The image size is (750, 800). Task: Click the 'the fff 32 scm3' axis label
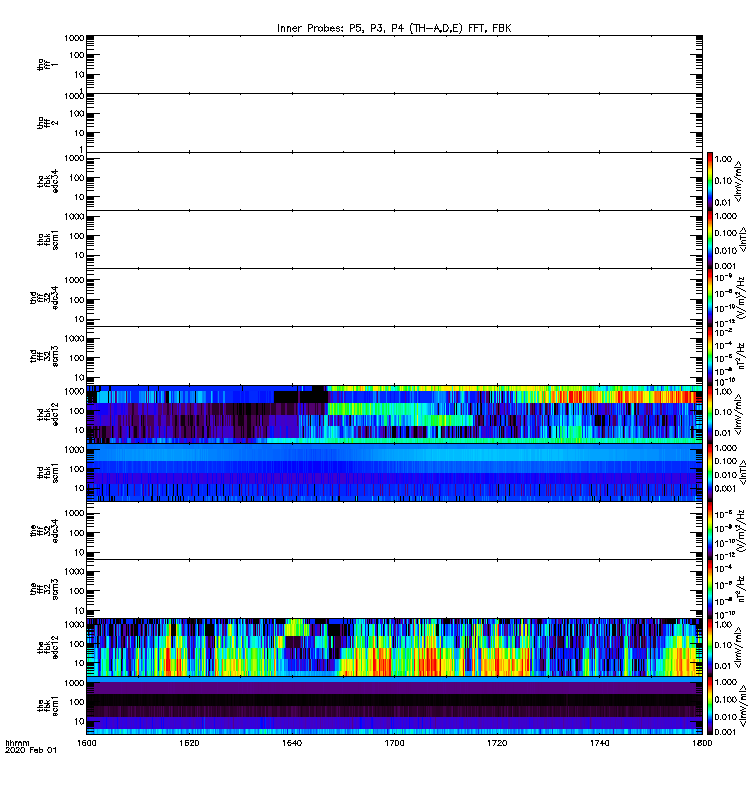coord(44,589)
